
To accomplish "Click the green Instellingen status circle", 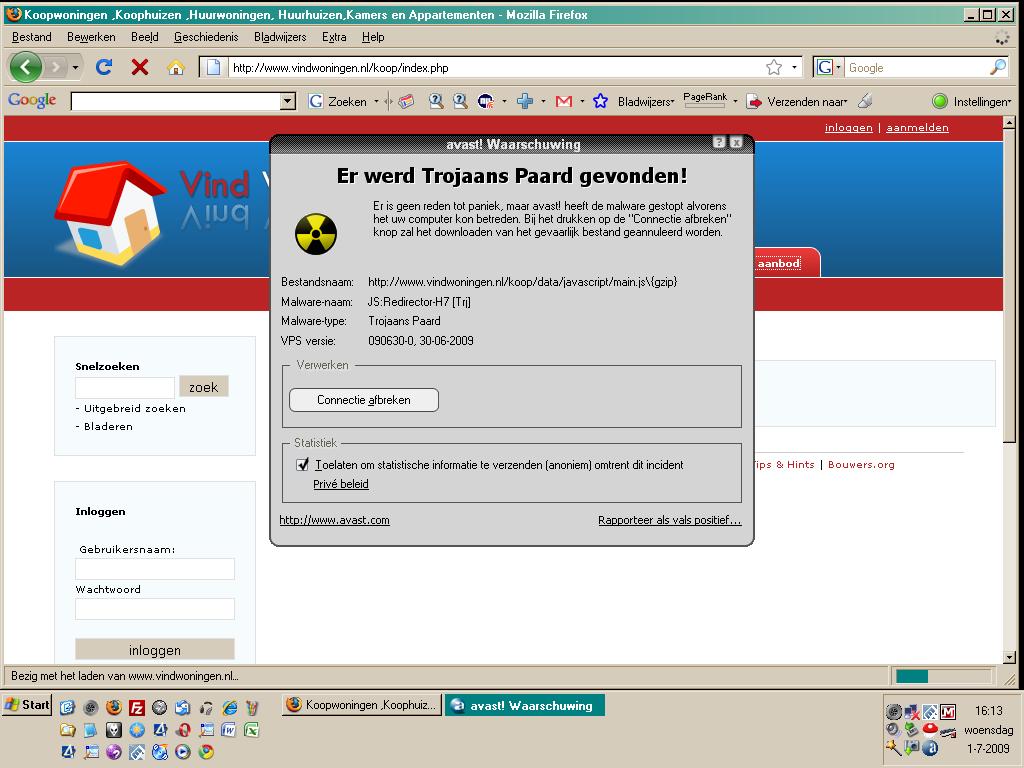I will coord(940,101).
